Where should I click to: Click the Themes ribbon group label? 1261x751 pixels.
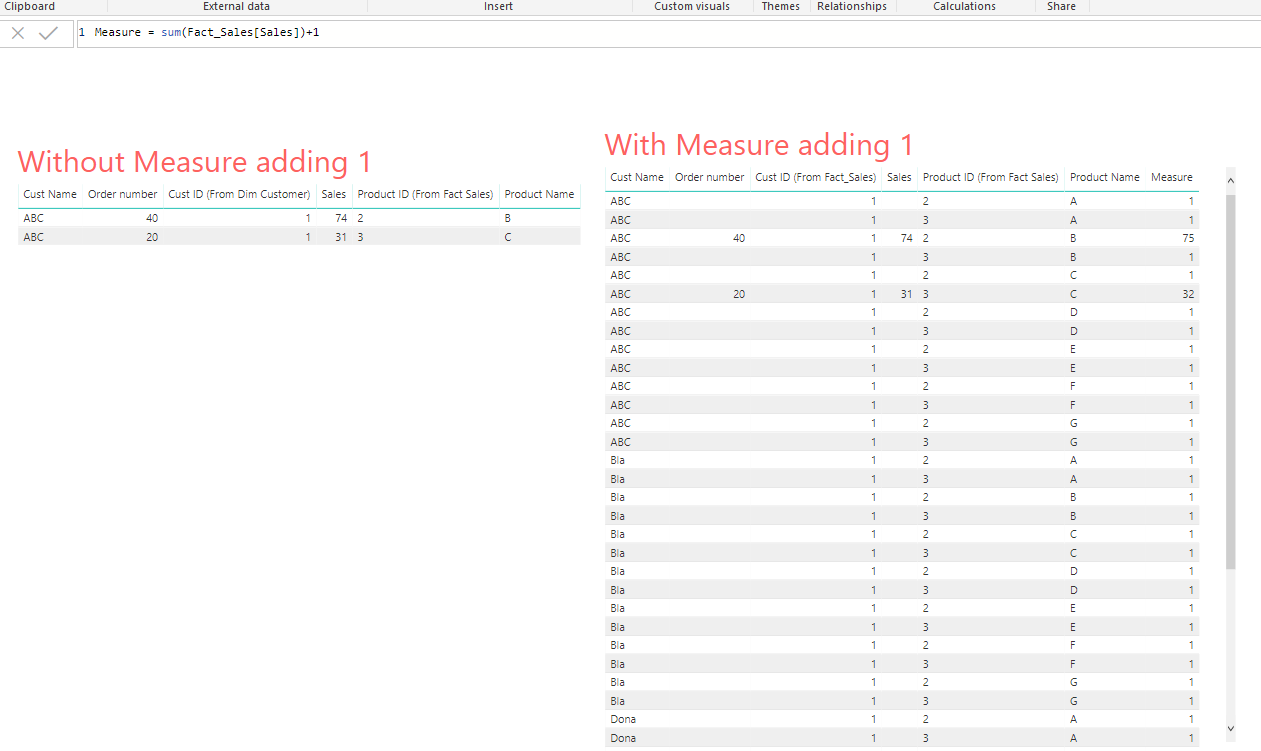[781, 6]
